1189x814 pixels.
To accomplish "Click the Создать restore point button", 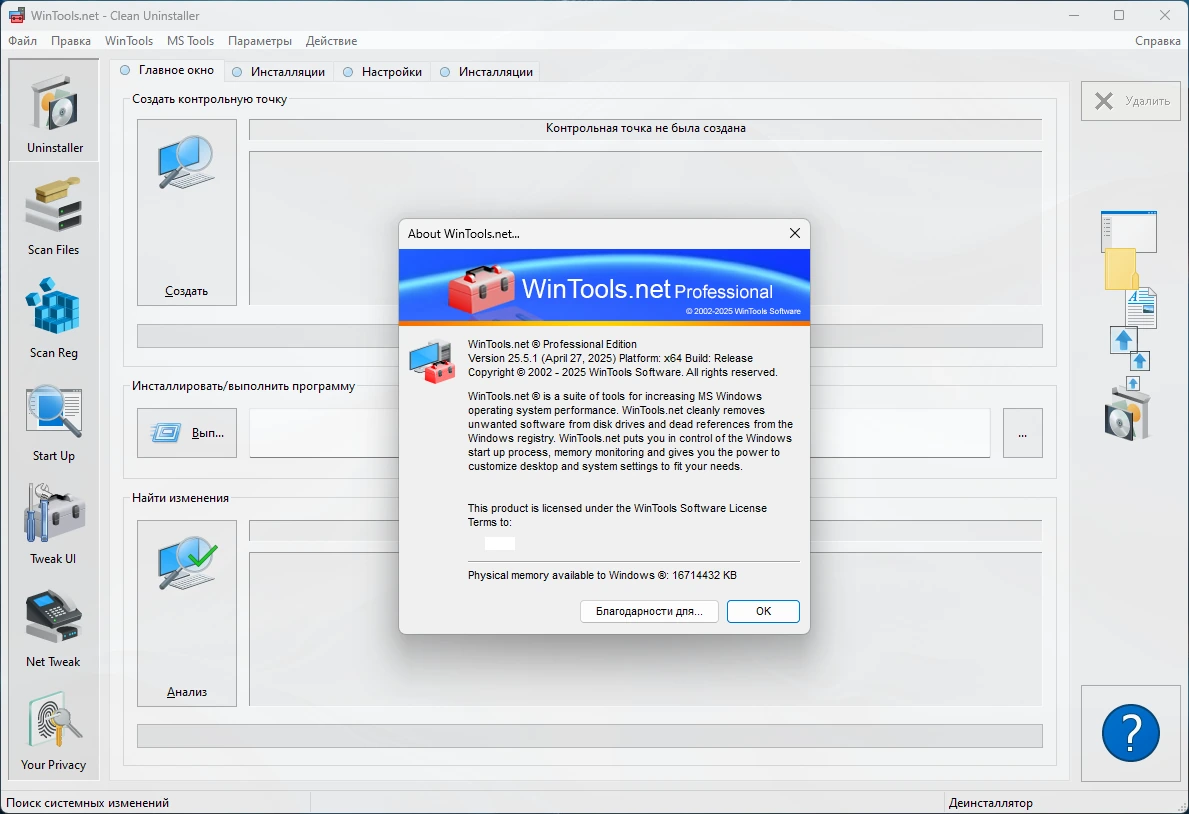I will (187, 212).
